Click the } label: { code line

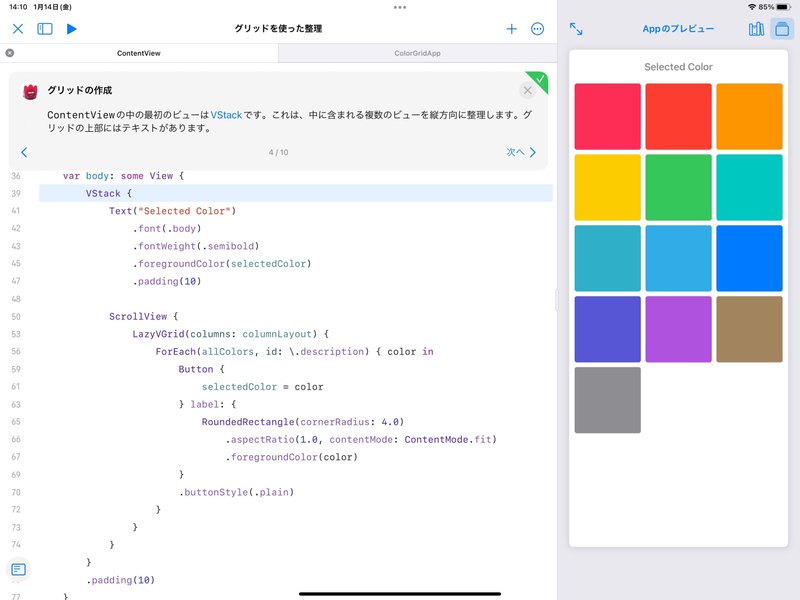tap(207, 404)
